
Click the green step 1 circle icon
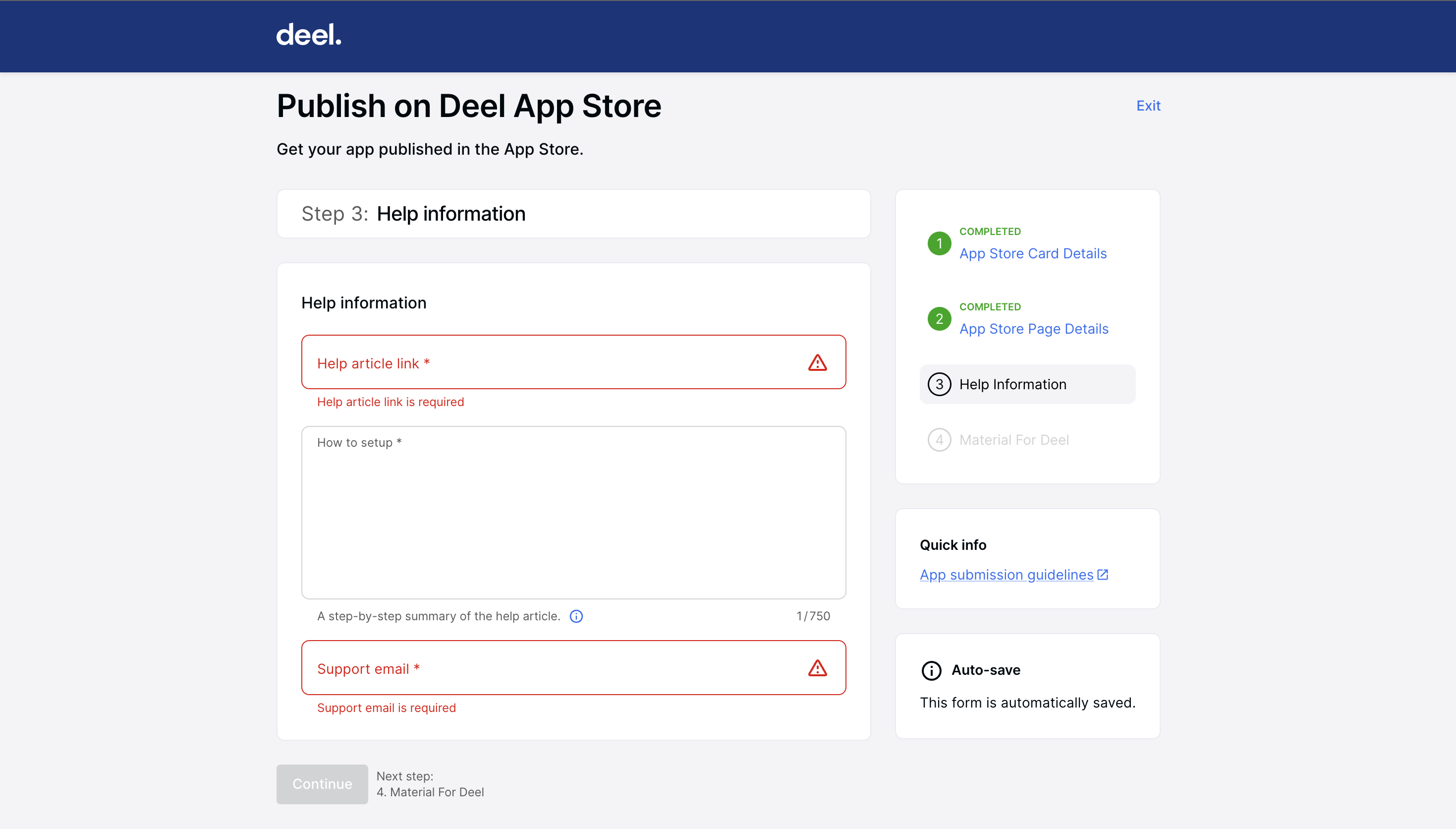pyautogui.click(x=940, y=243)
